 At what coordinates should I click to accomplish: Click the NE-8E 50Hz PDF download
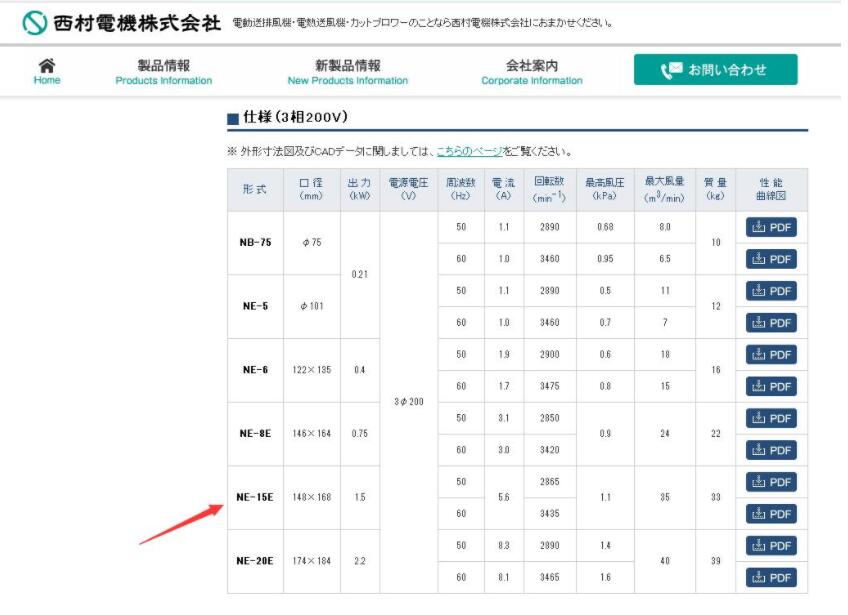(x=771, y=418)
